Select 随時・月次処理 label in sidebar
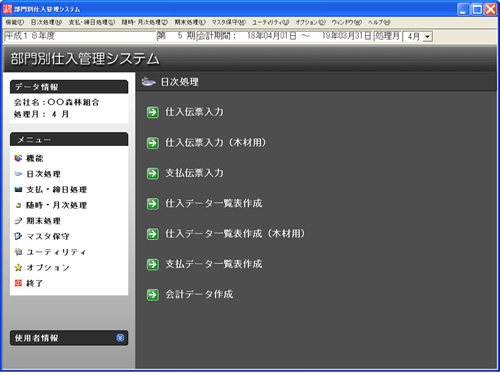 pos(57,205)
